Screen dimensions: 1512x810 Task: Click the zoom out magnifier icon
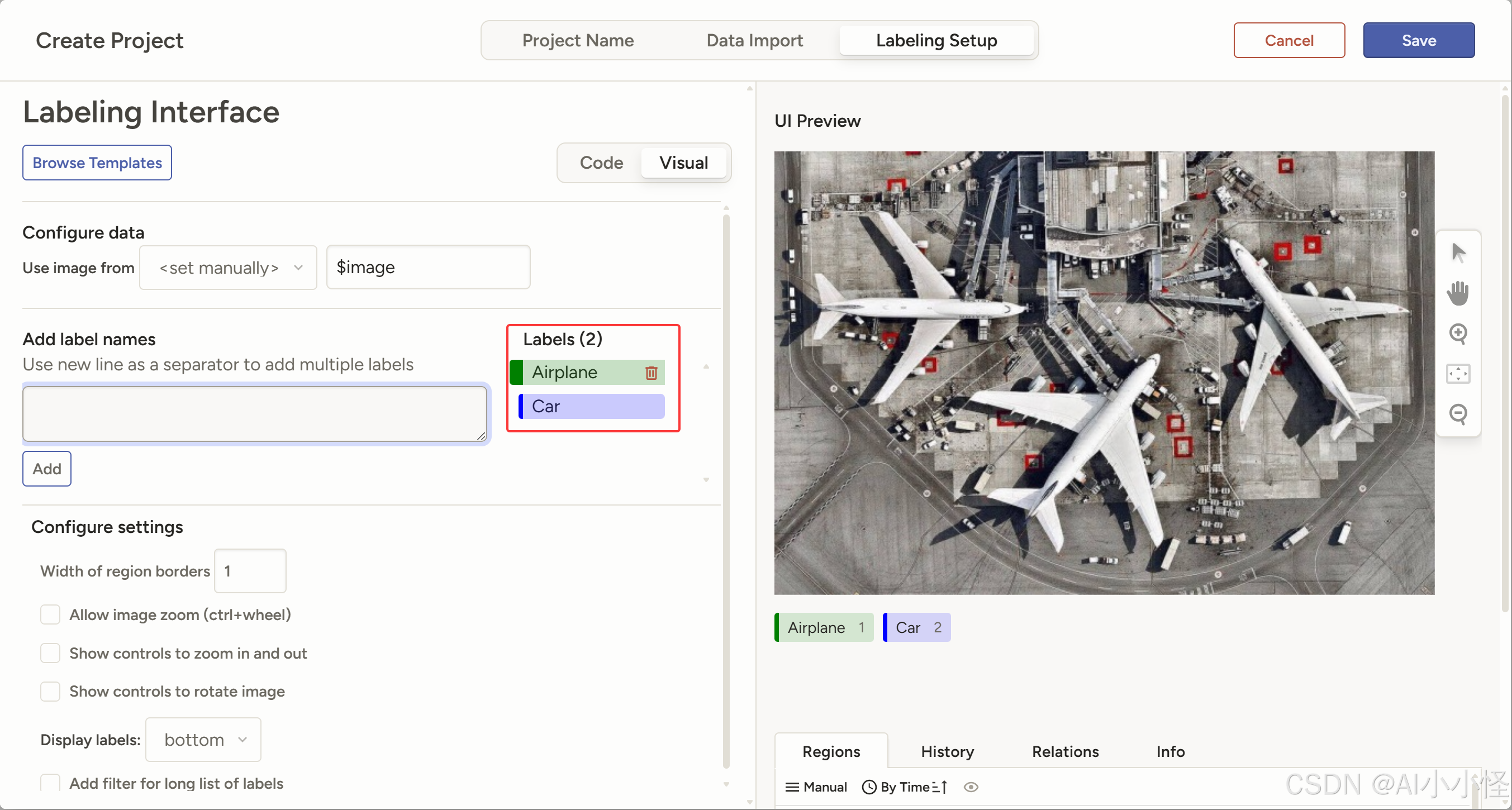(x=1458, y=414)
